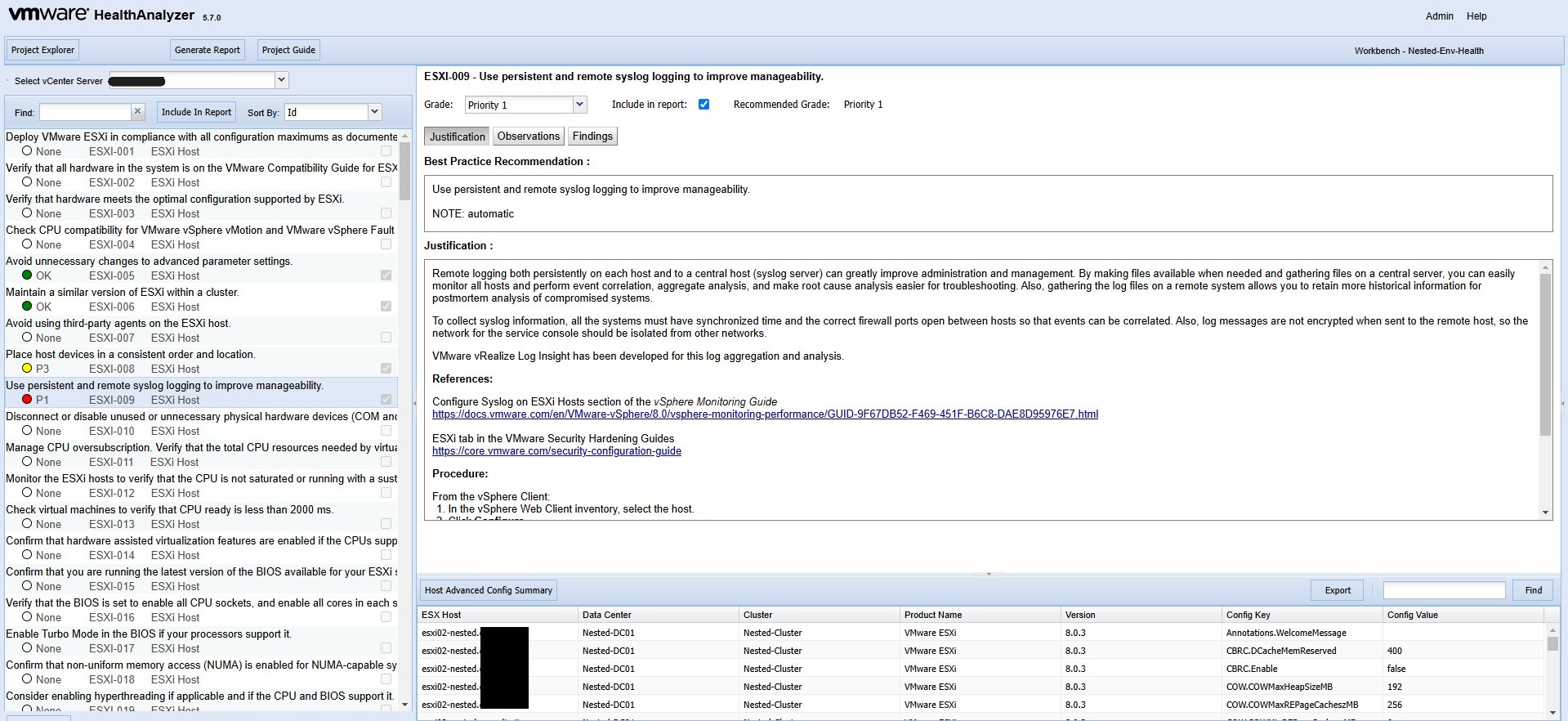This screenshot has width=1568, height=721.
Task: Click the Generate Report button
Action: point(208,50)
